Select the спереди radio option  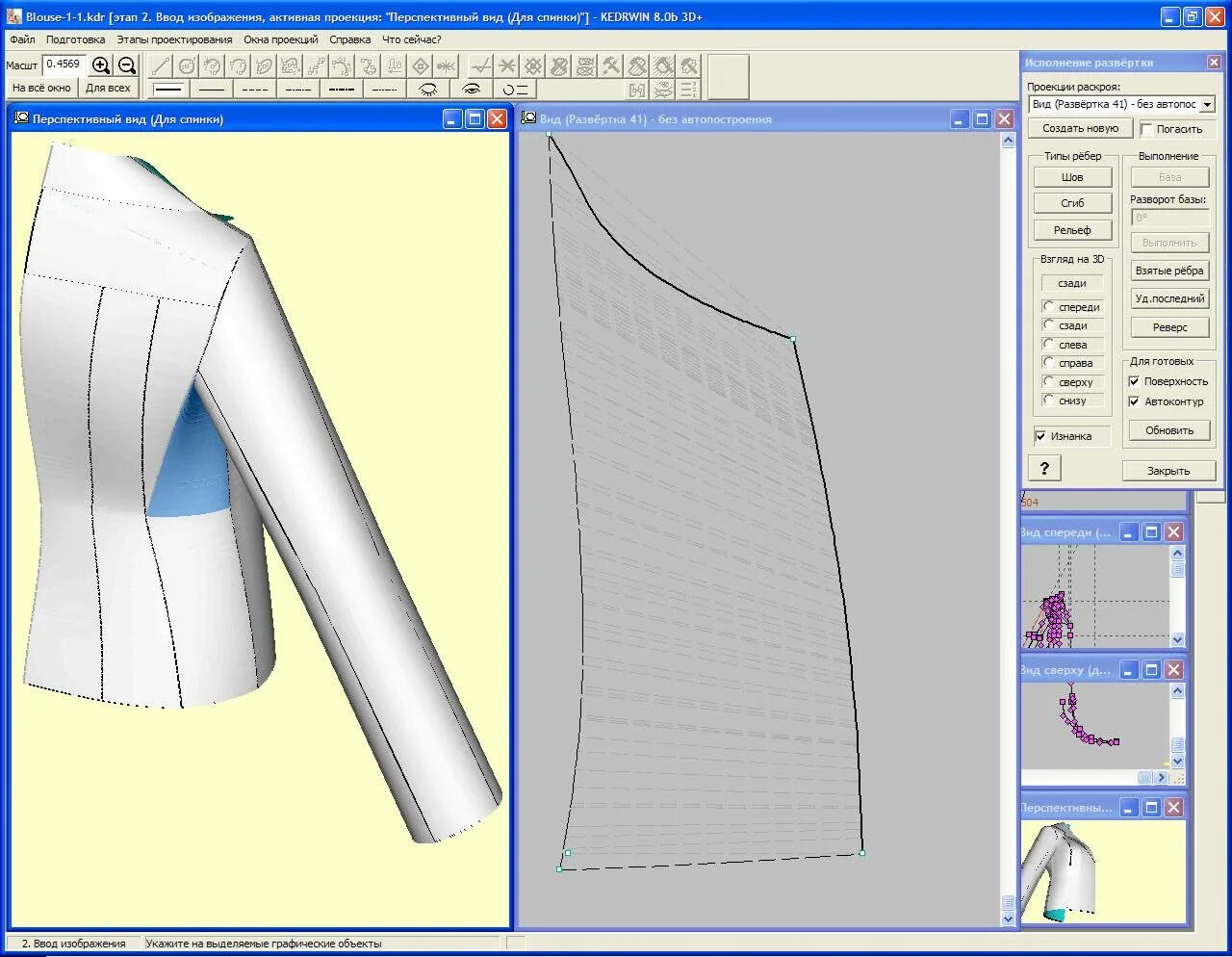[1048, 306]
